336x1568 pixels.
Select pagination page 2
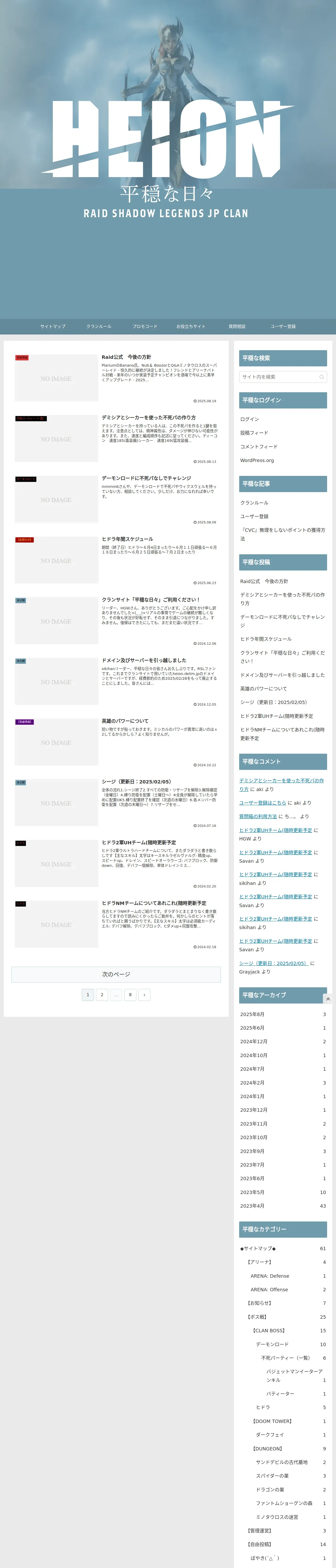point(102,995)
